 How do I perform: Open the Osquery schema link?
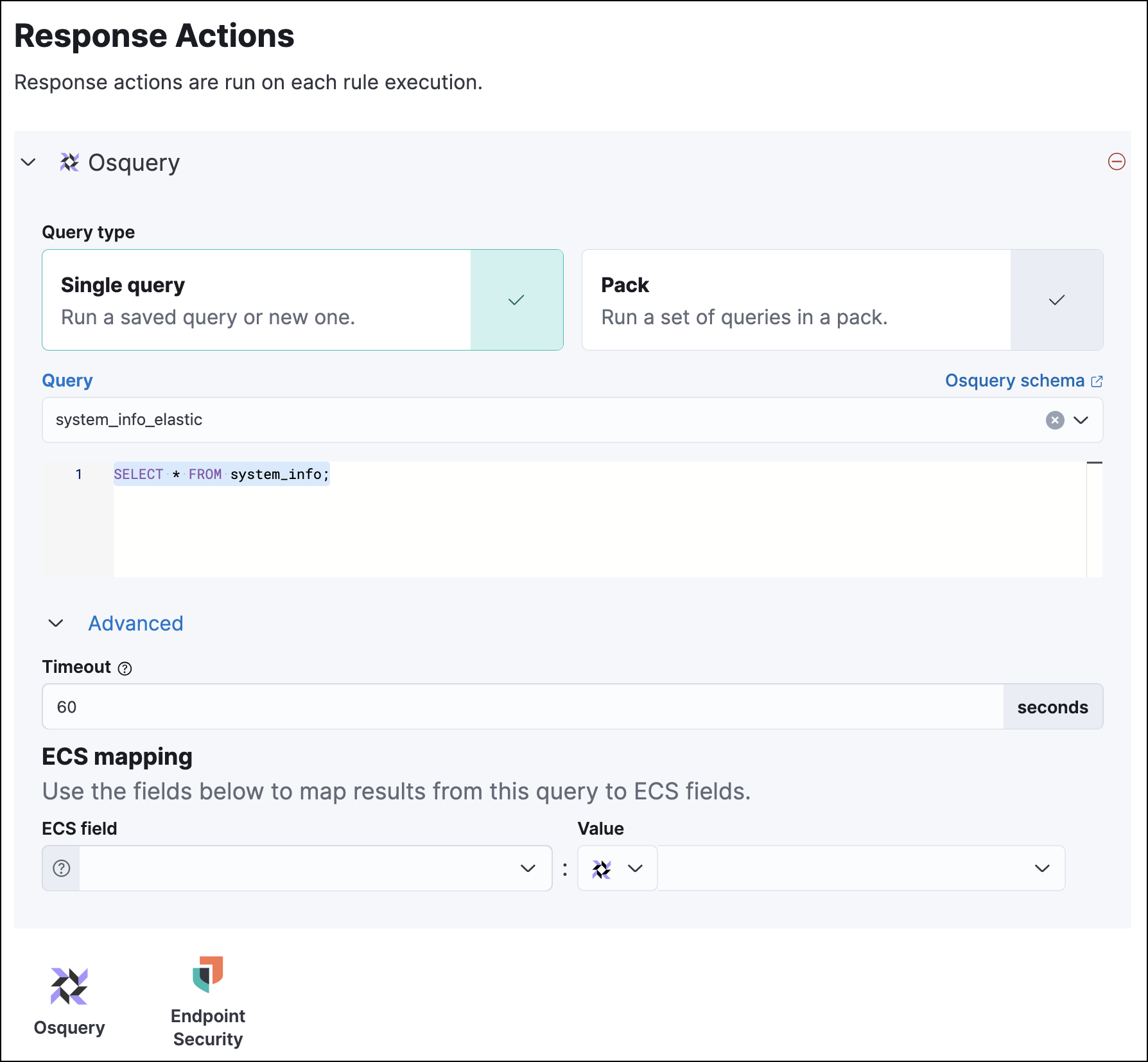tap(1014, 380)
